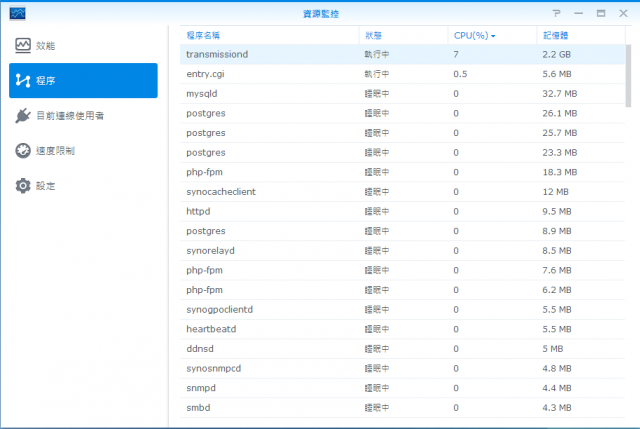Click the 9.5 MB memory value
The image size is (640, 429).
pos(557,211)
